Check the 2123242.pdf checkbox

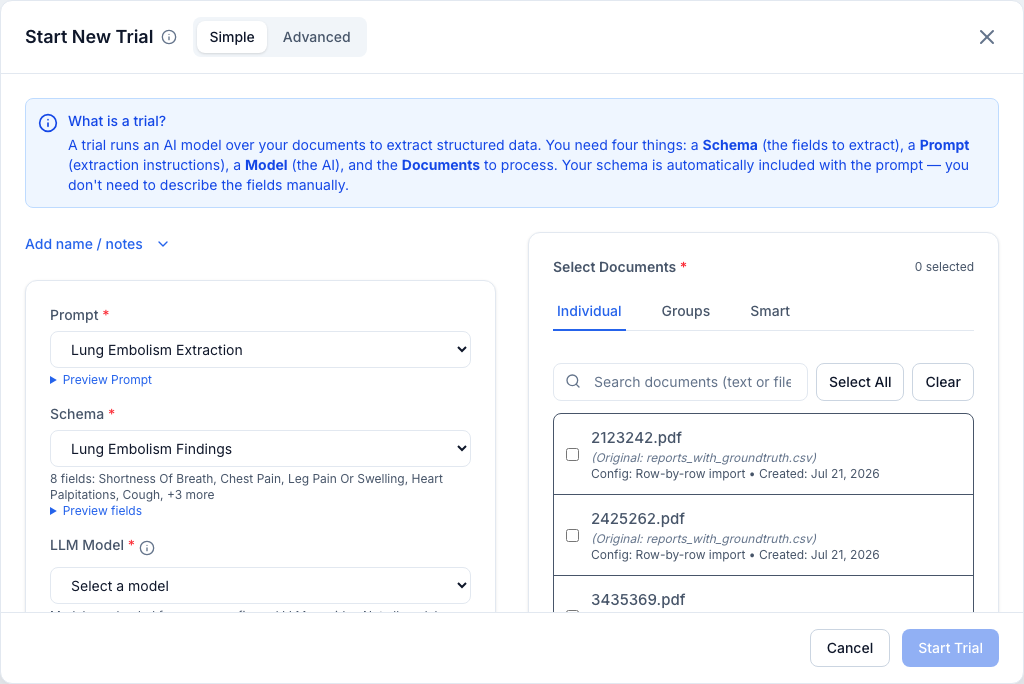[573, 455]
